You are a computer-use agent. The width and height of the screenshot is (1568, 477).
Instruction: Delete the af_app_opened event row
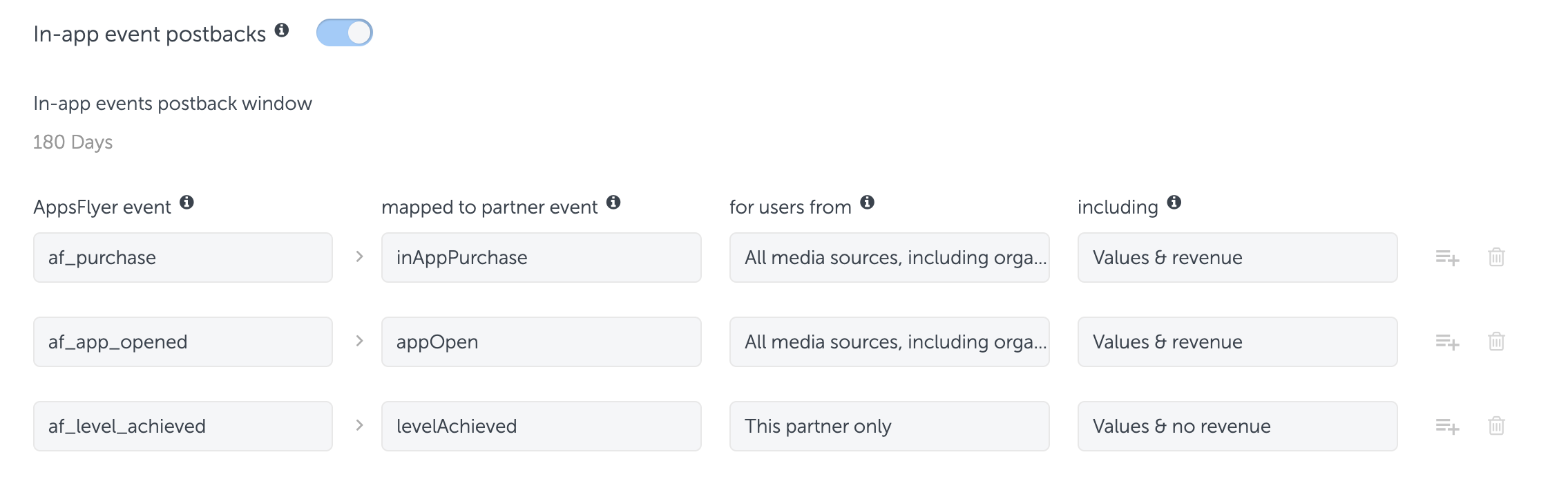tap(1496, 342)
